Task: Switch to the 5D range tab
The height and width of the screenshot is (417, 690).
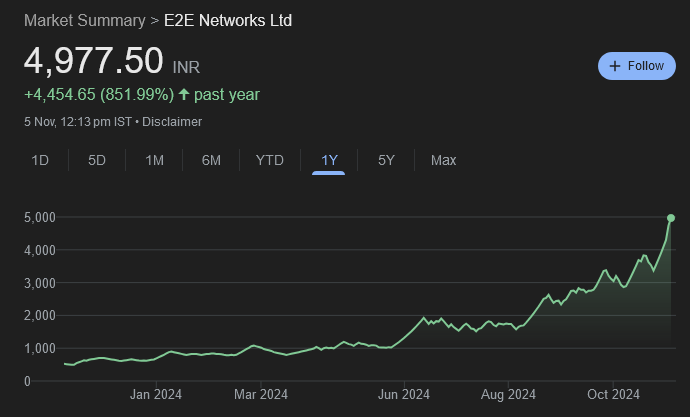Action: [97, 160]
